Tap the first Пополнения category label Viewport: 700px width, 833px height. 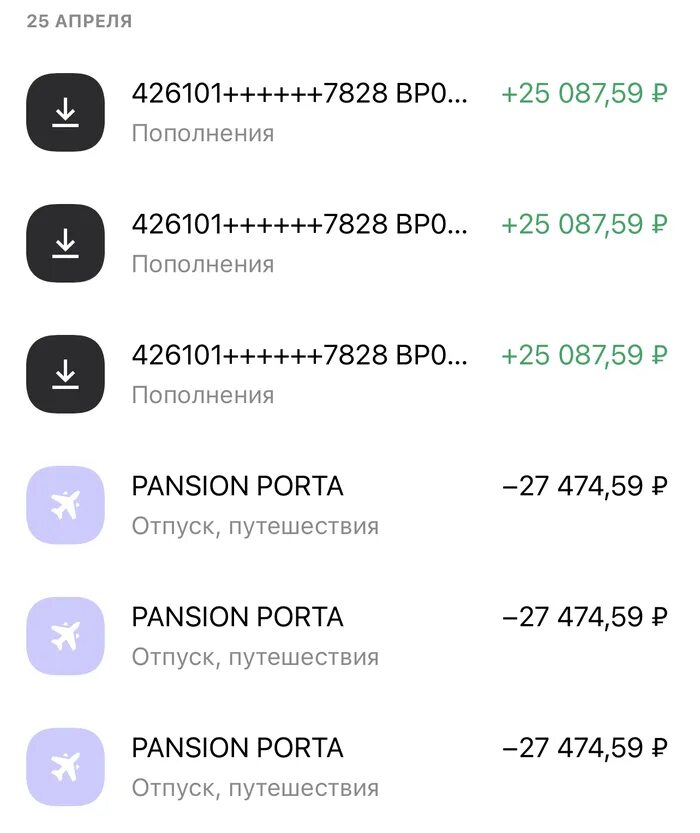203,133
